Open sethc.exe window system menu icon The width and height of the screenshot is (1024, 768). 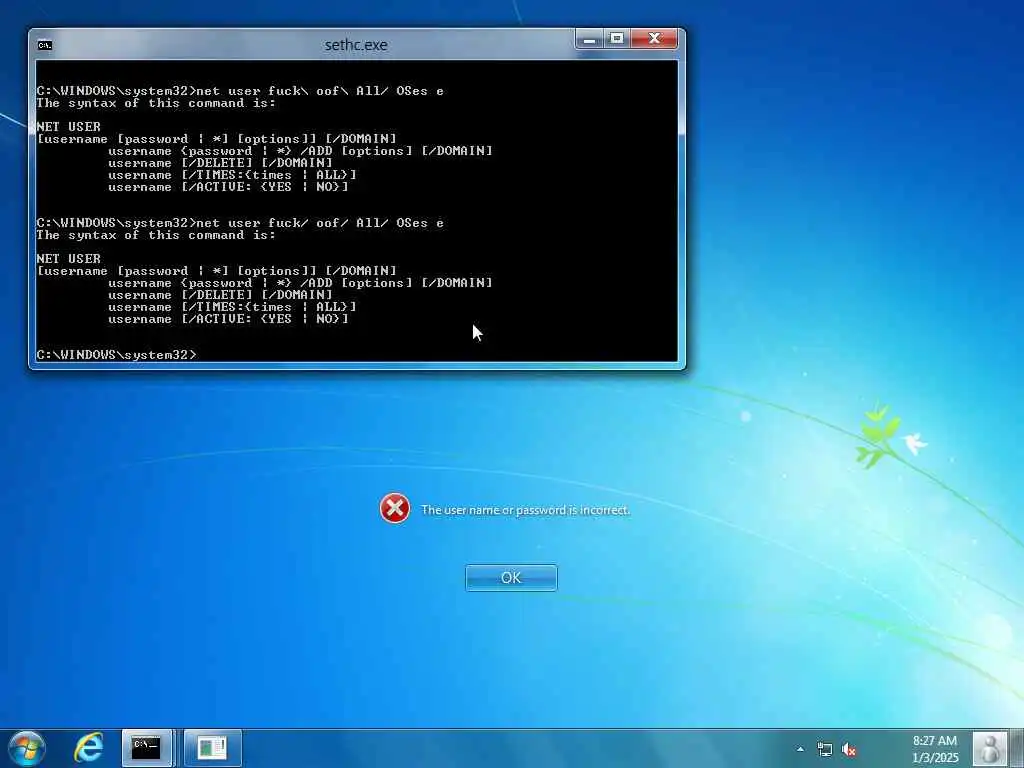click(x=44, y=45)
